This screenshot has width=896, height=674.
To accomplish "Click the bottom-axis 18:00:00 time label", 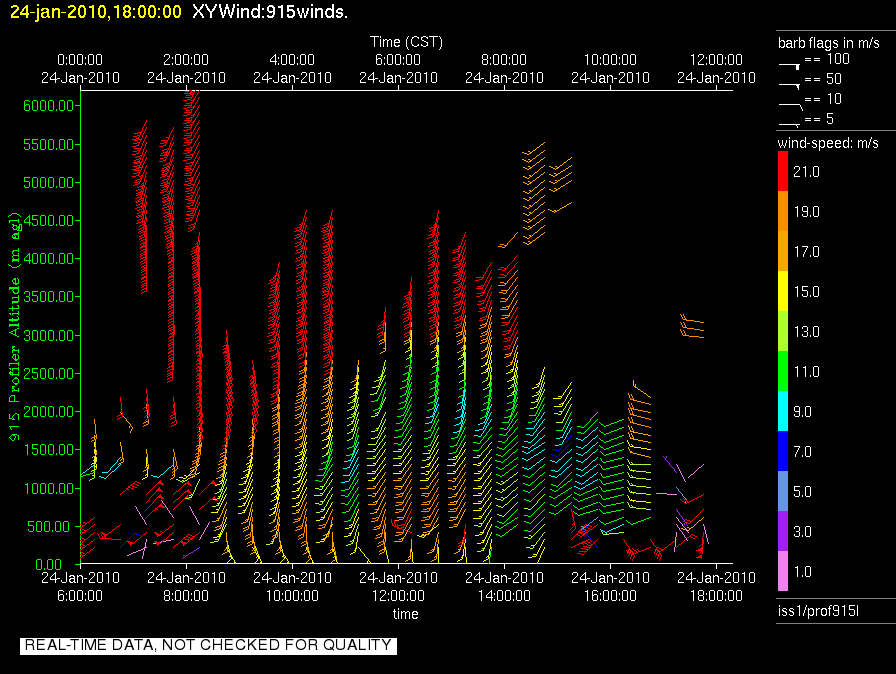I will point(716,596).
